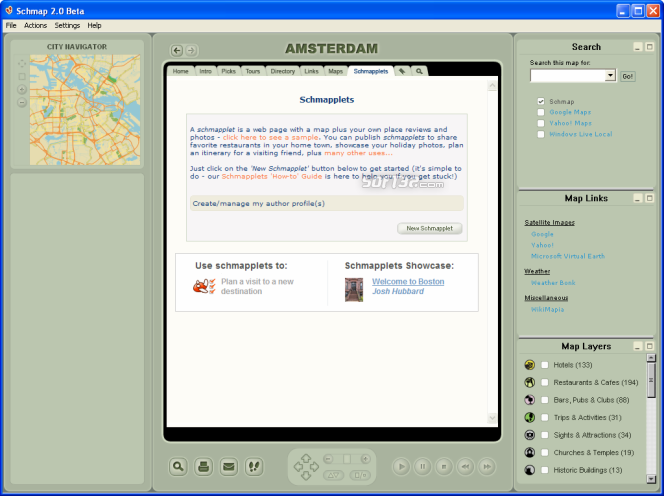The image size is (664, 496).
Task: Enable the Google Maps search checkbox
Action: 541,112
